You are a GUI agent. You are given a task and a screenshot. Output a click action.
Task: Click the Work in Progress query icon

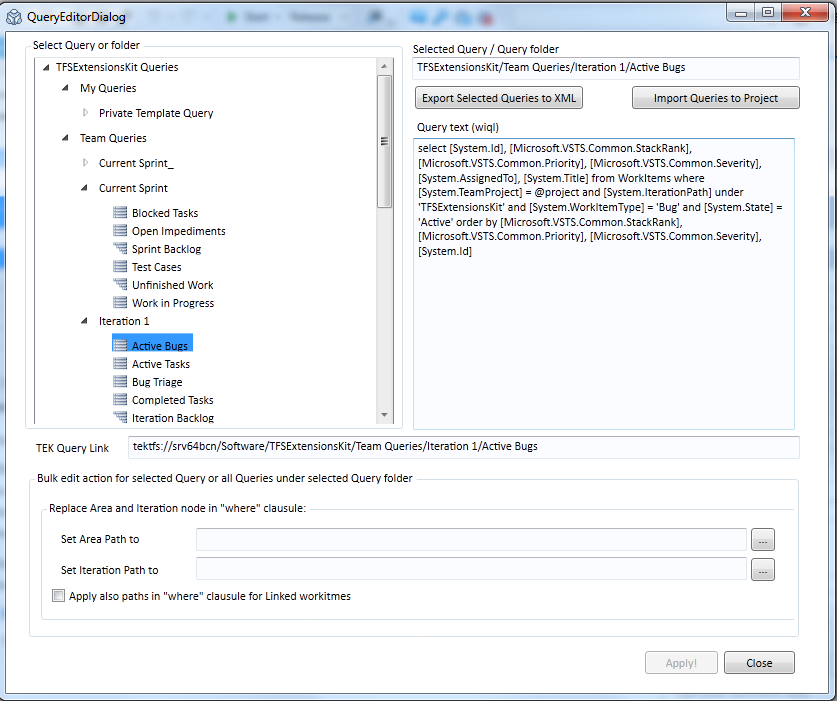(120, 303)
